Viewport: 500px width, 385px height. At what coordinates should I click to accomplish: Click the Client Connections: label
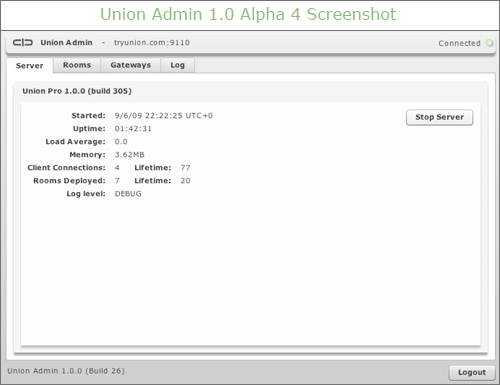[66, 168]
